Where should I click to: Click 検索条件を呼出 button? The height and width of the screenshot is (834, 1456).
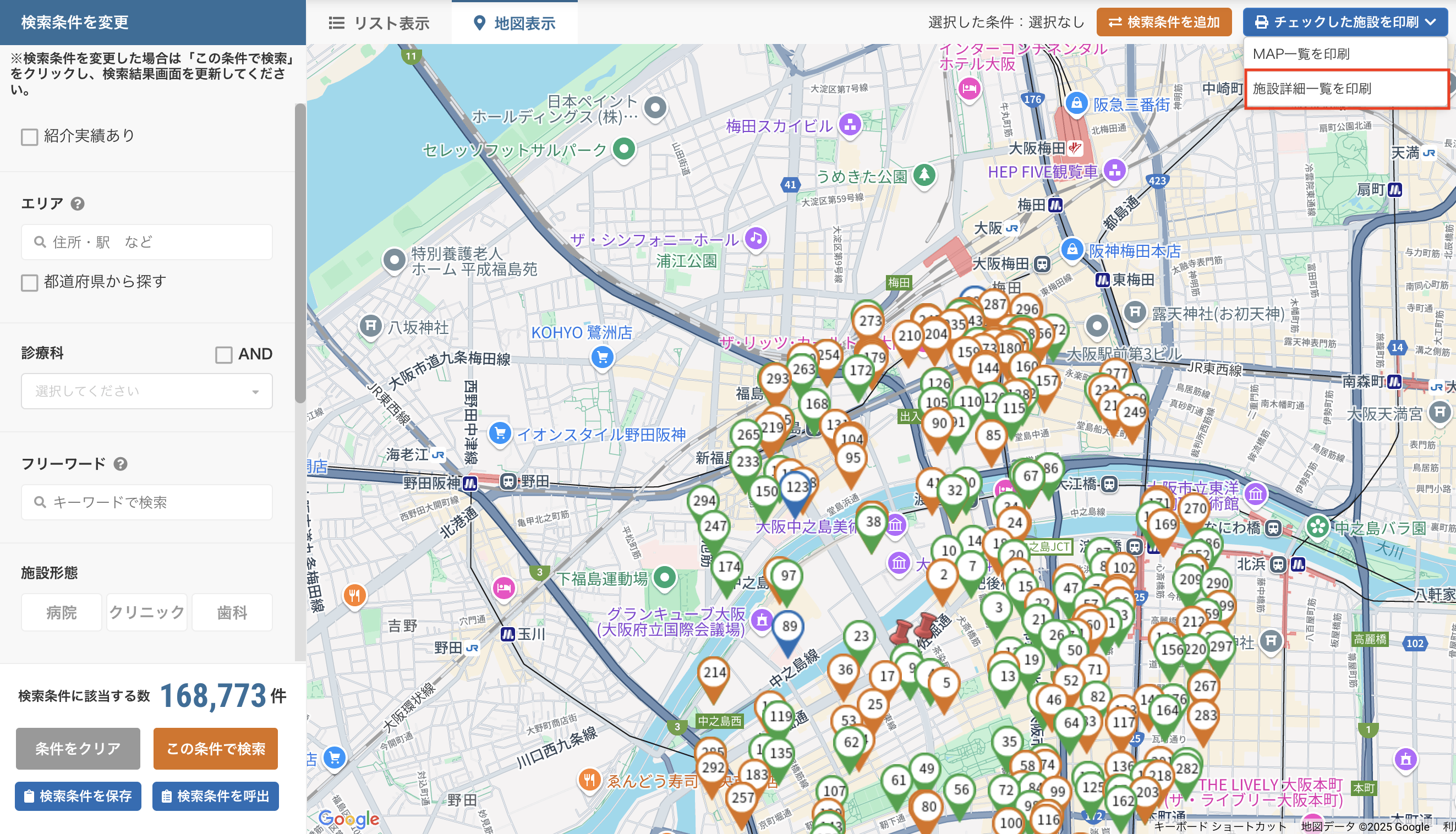coord(215,796)
